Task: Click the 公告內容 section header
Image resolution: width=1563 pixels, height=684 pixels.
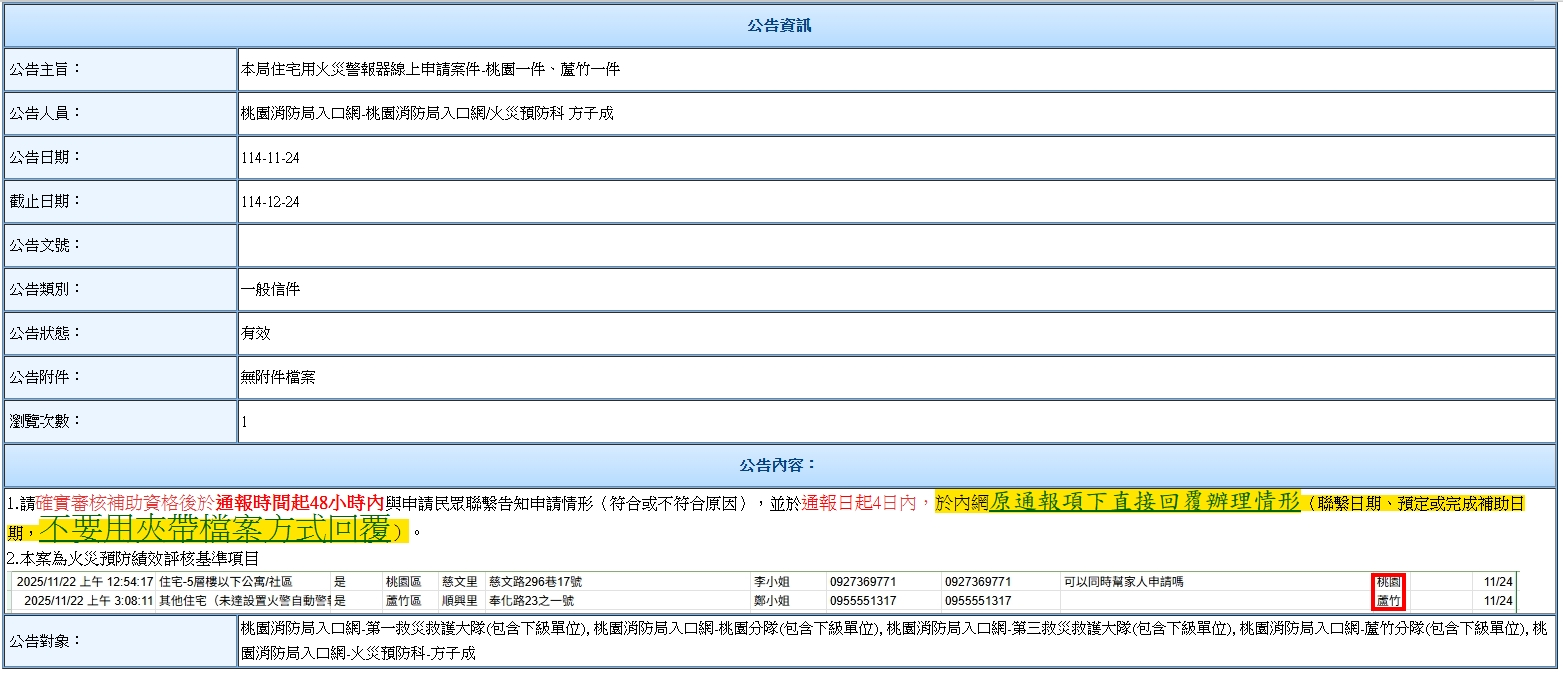Action: click(x=780, y=466)
